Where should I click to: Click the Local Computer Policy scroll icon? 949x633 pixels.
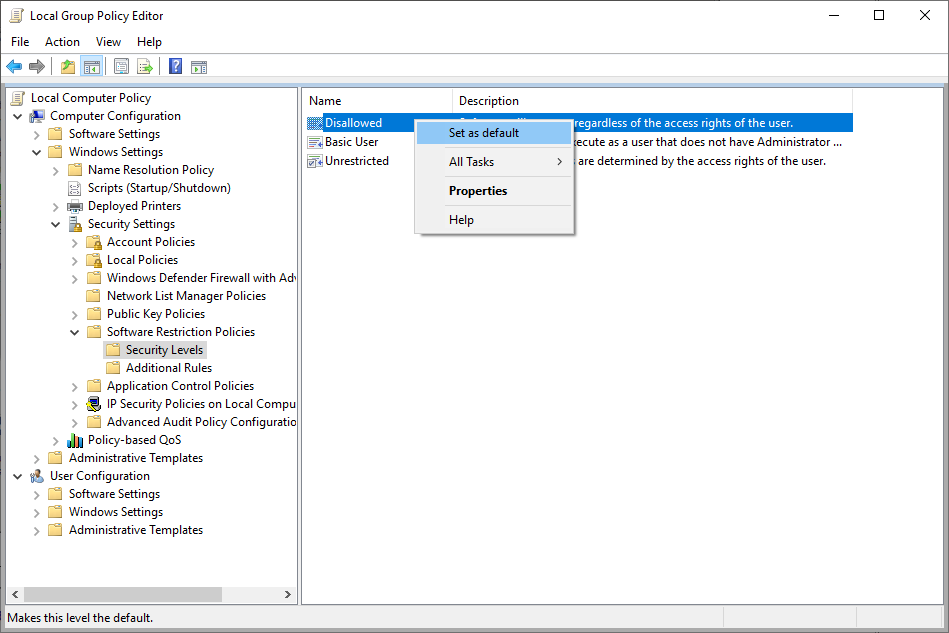click(18, 98)
